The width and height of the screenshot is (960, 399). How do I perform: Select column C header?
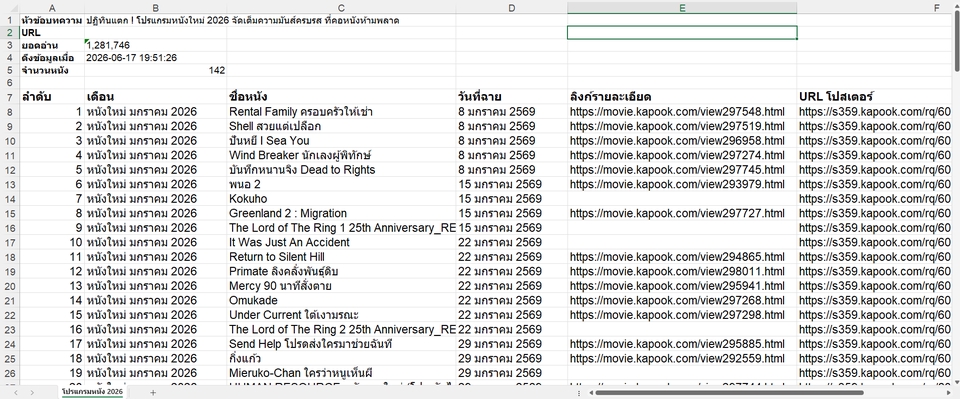(x=341, y=8)
